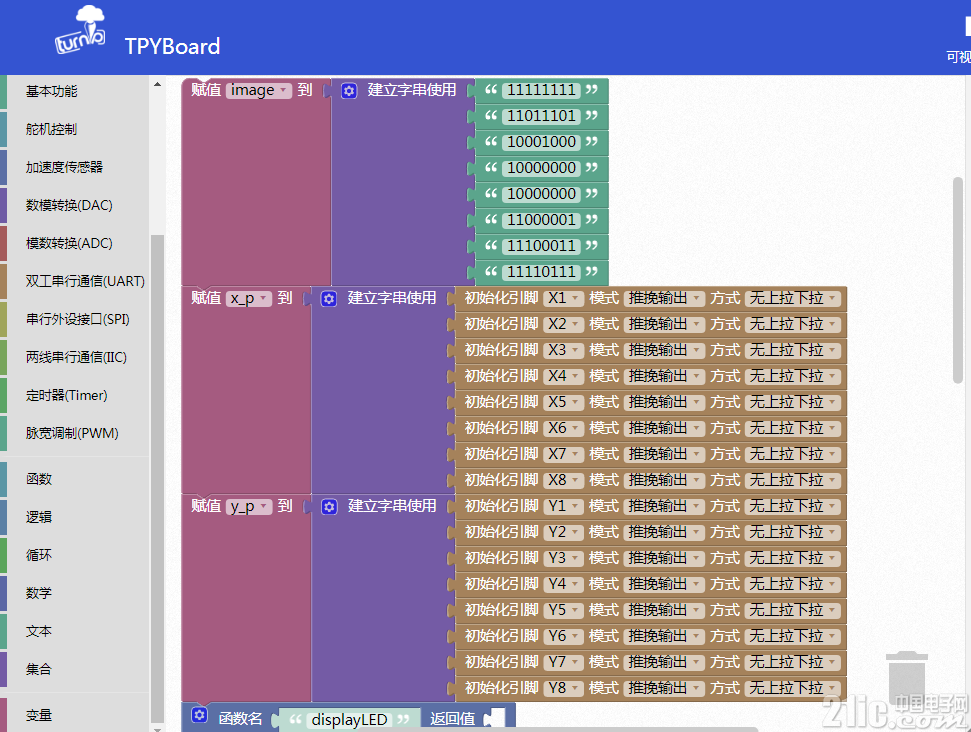This screenshot has width=971, height=732.
Task: Click the 11011101 text field
Action: tap(541, 116)
